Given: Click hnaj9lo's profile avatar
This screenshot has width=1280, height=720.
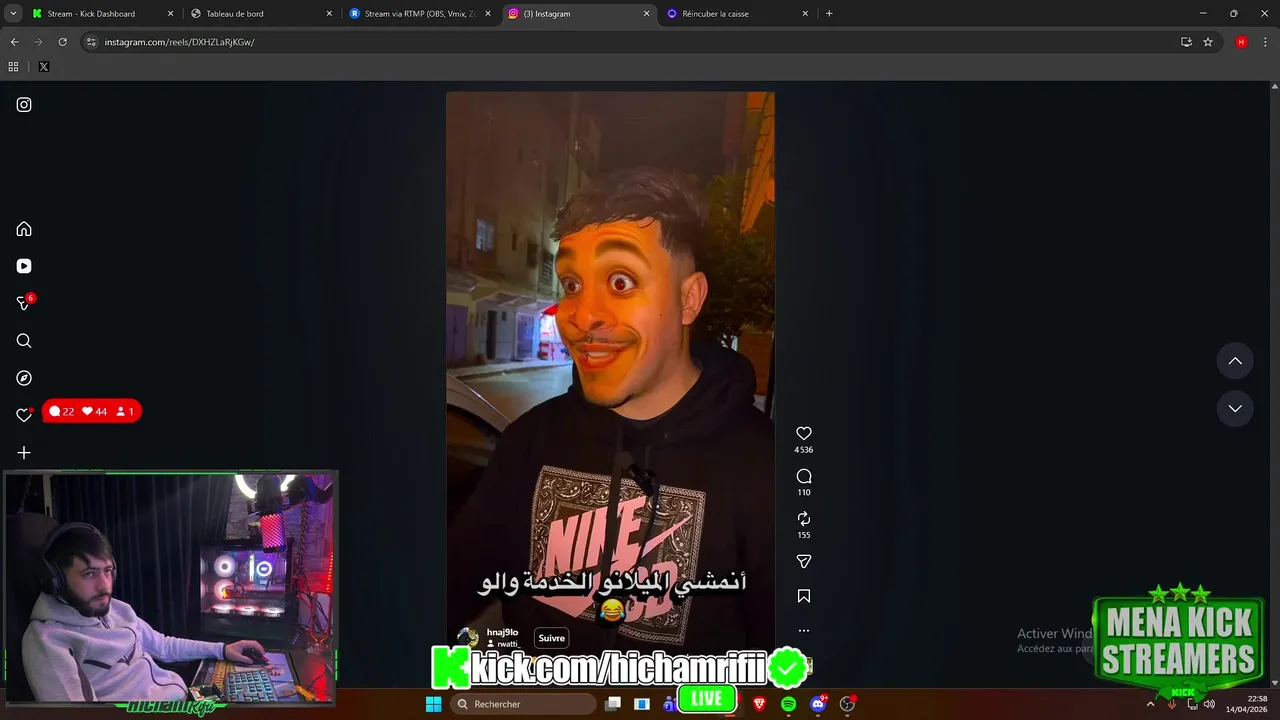Looking at the screenshot, I should [x=467, y=638].
